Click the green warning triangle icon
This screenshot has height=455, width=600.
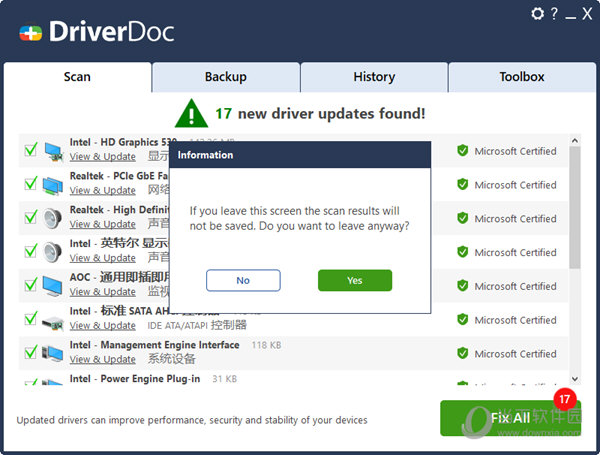[191, 114]
